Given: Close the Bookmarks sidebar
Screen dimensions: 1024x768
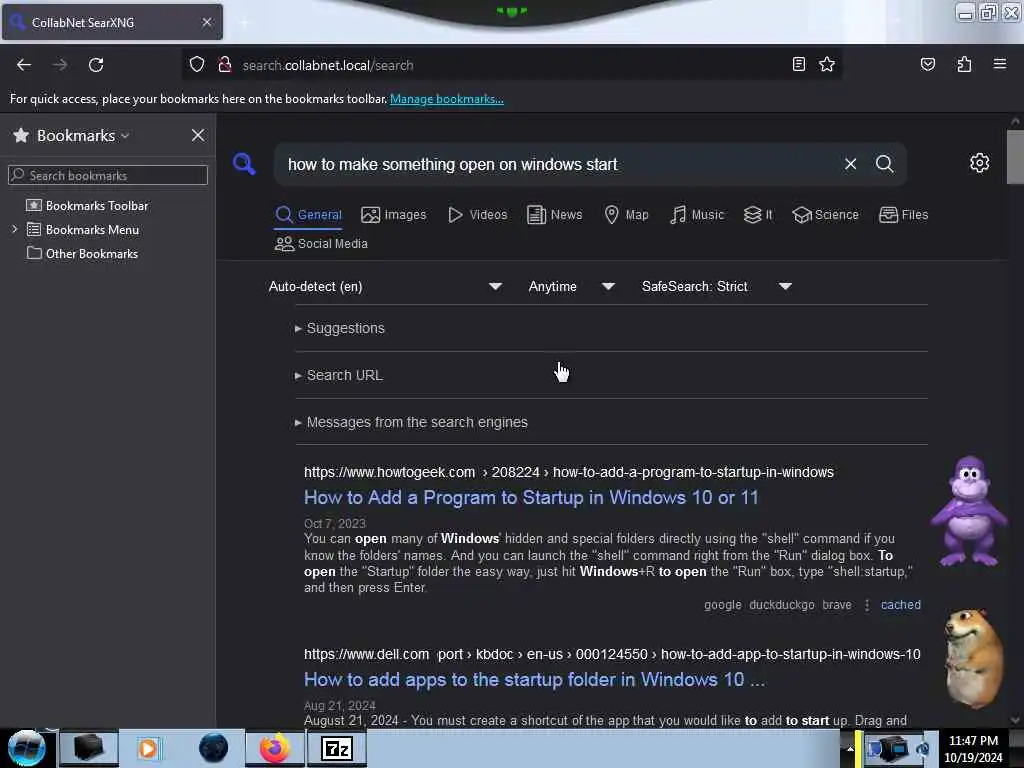Looking at the screenshot, I should coord(198,135).
